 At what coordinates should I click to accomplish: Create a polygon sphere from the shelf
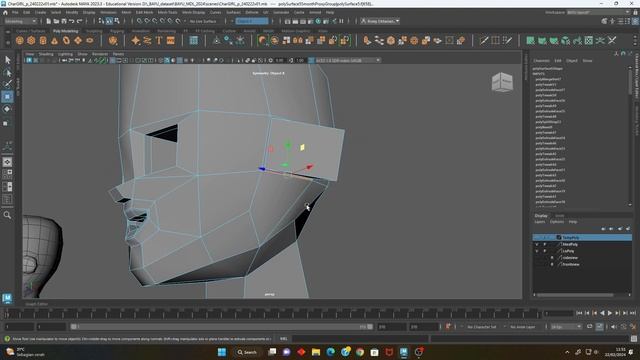(x=20, y=40)
